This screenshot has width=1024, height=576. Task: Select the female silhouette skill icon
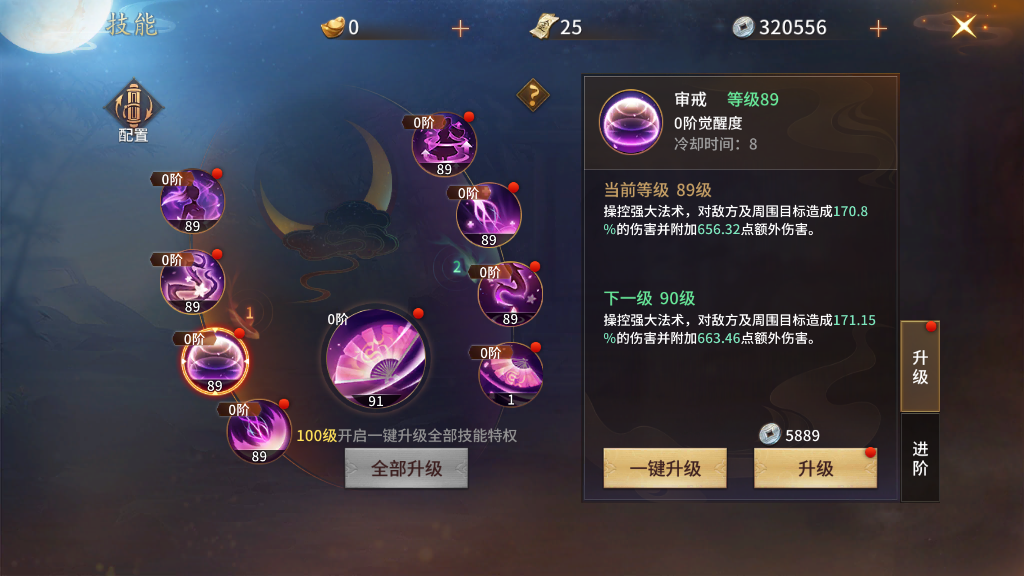[192, 201]
